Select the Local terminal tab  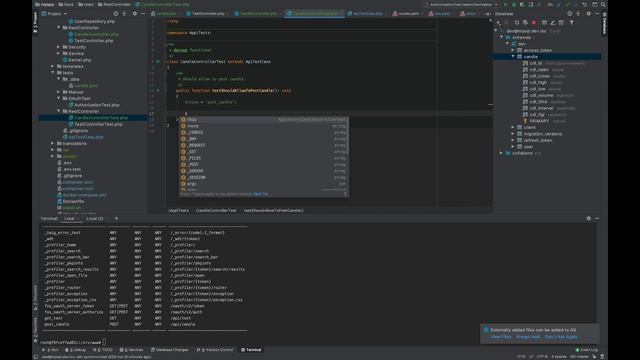(69, 218)
